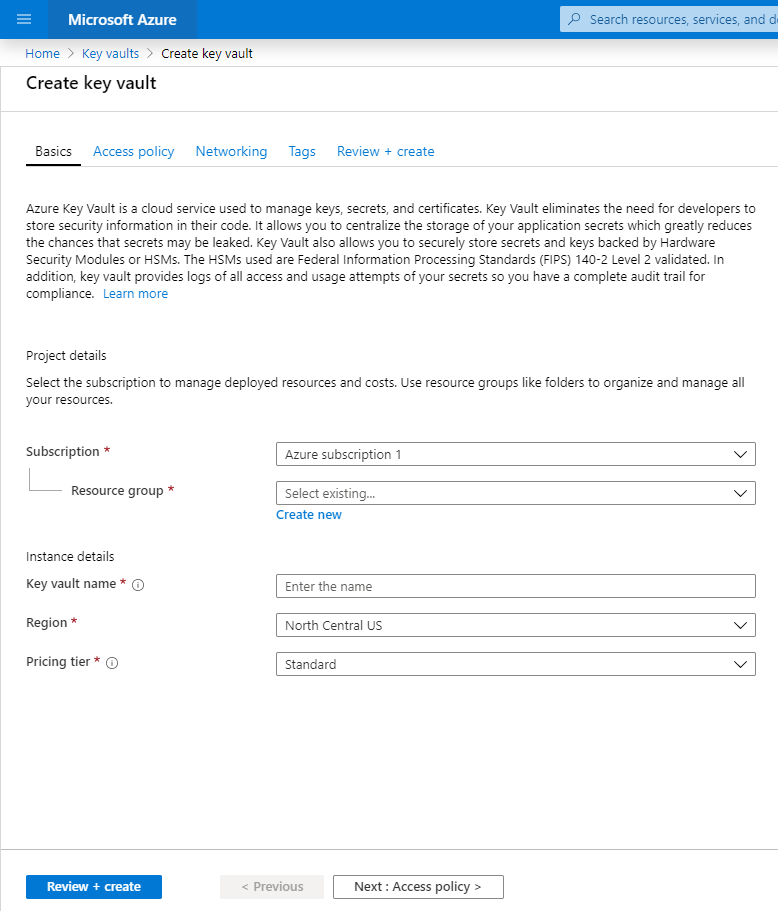The height and width of the screenshot is (911, 778).
Task: Click the Create new resource group link
Action: coord(309,515)
